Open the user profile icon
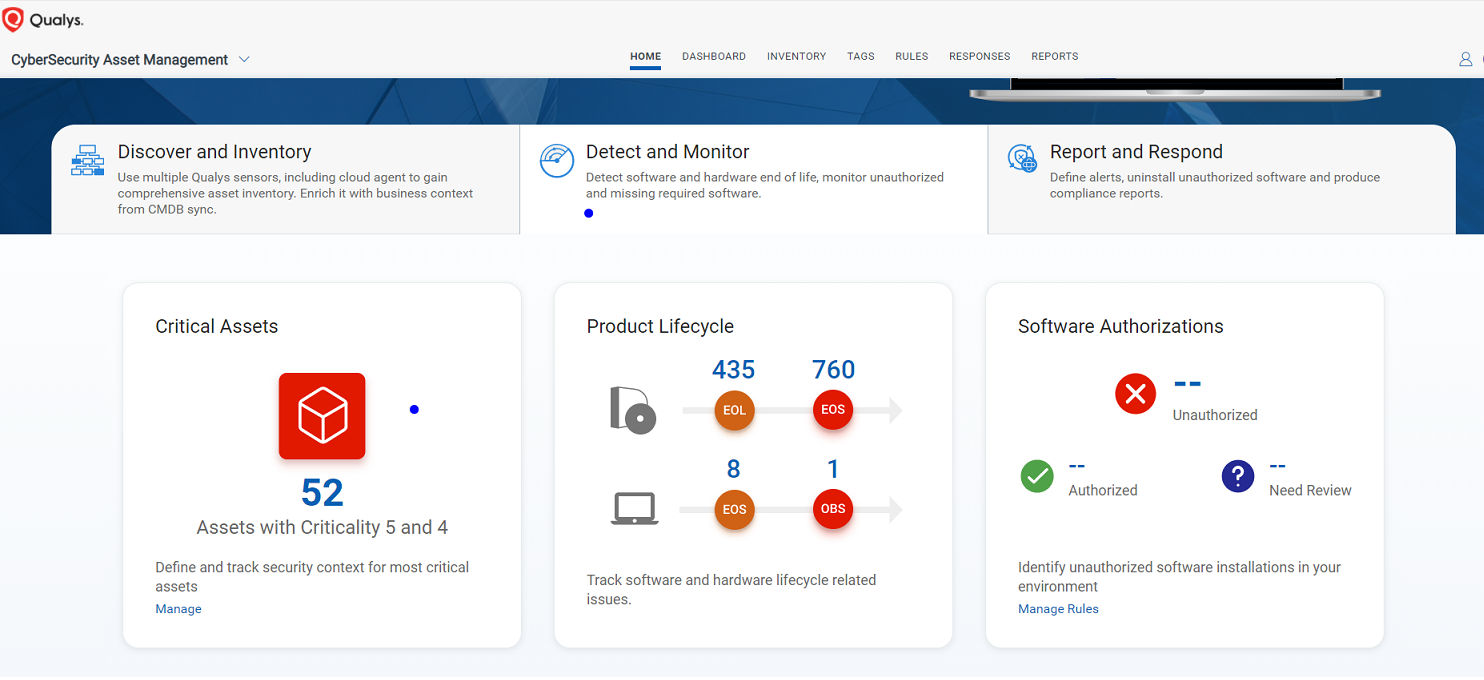This screenshot has width=1484, height=680. 1465,59
